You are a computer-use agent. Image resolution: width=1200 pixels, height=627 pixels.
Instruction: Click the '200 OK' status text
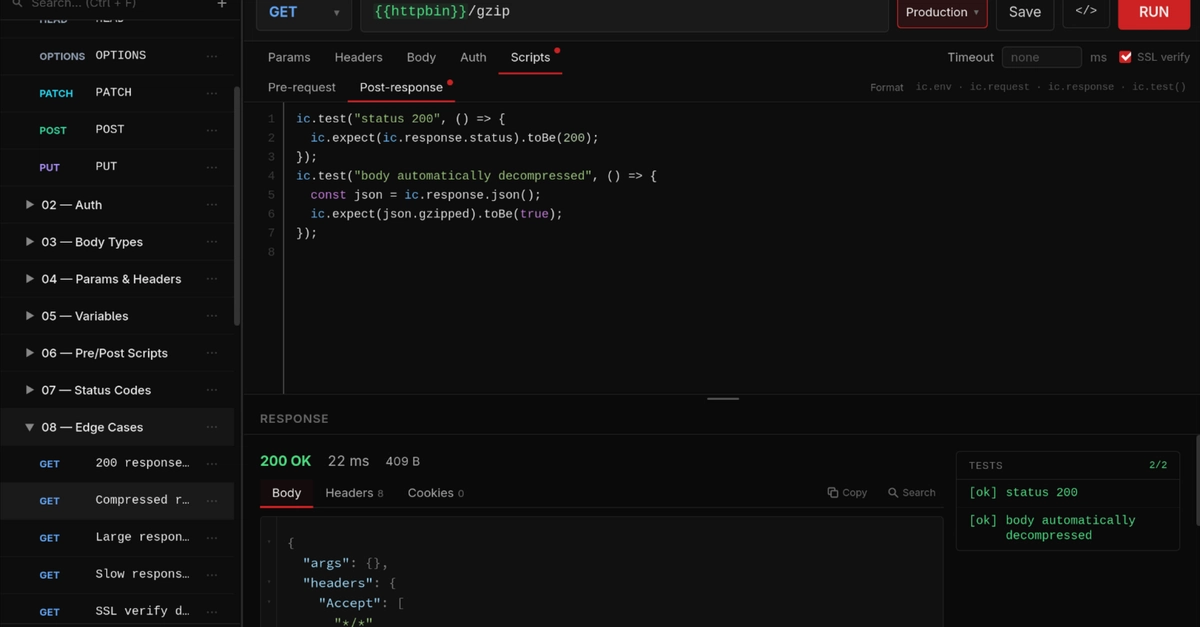286,461
